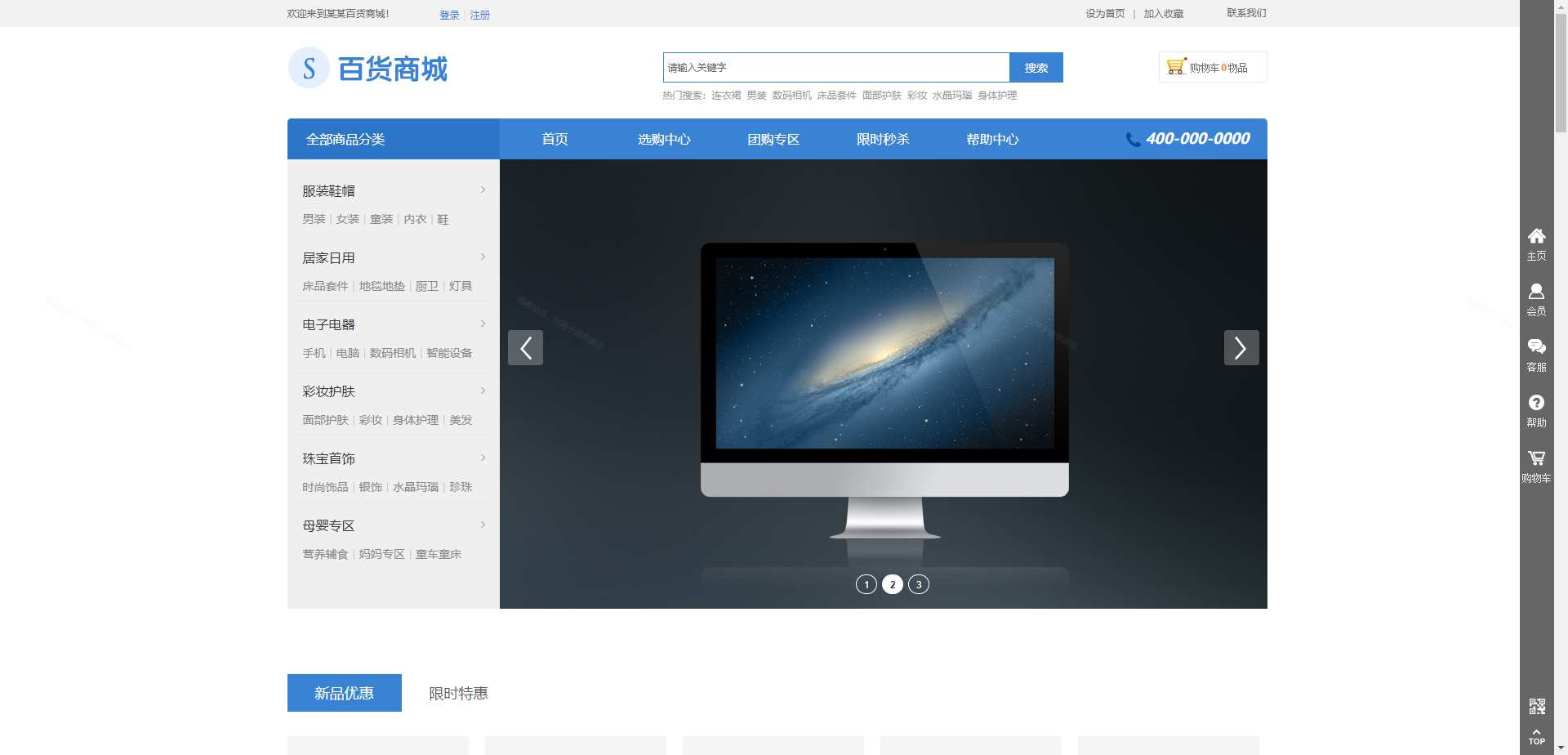Expand the 珠宝首饰 category arrow

point(483,458)
